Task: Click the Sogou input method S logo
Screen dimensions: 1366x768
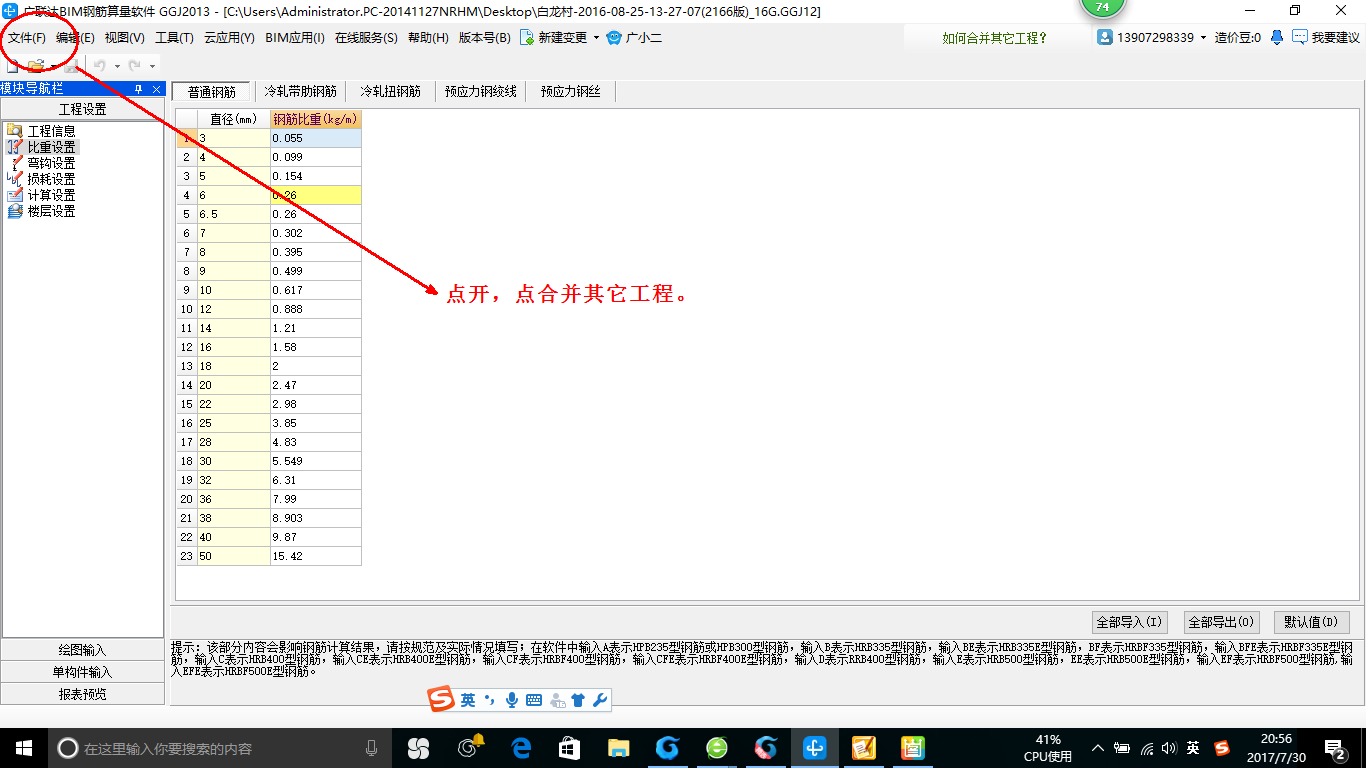Action: 442,700
